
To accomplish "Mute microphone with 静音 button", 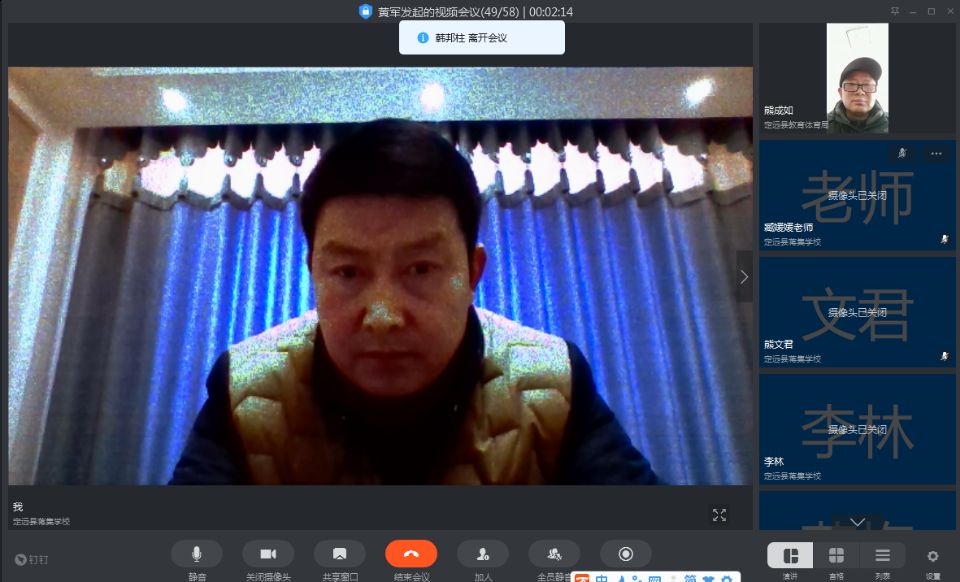I will pos(196,554).
